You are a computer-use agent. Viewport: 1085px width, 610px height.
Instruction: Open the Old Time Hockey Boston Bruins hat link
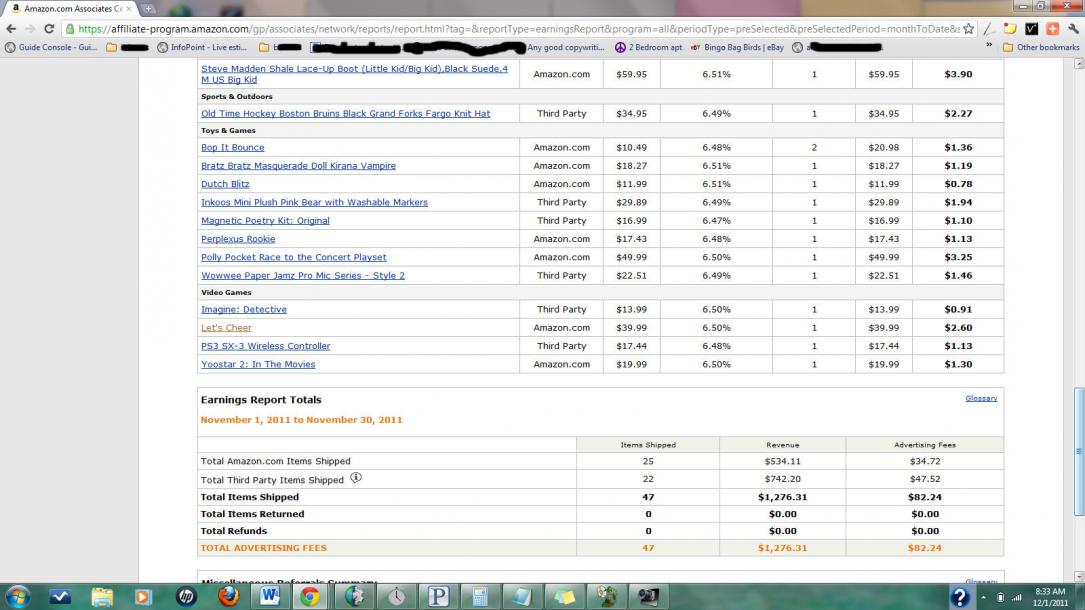[345, 113]
